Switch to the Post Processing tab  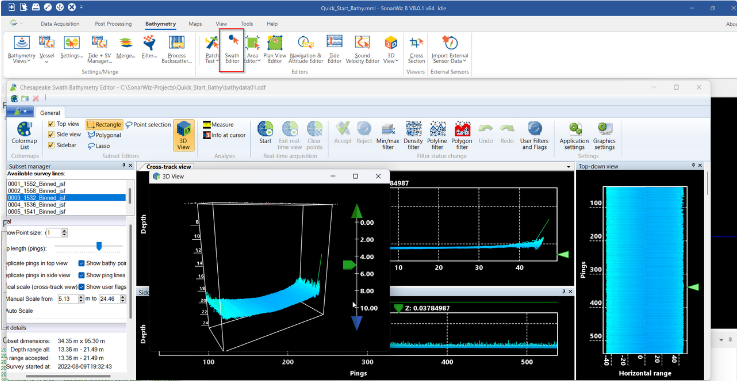pyautogui.click(x=113, y=24)
